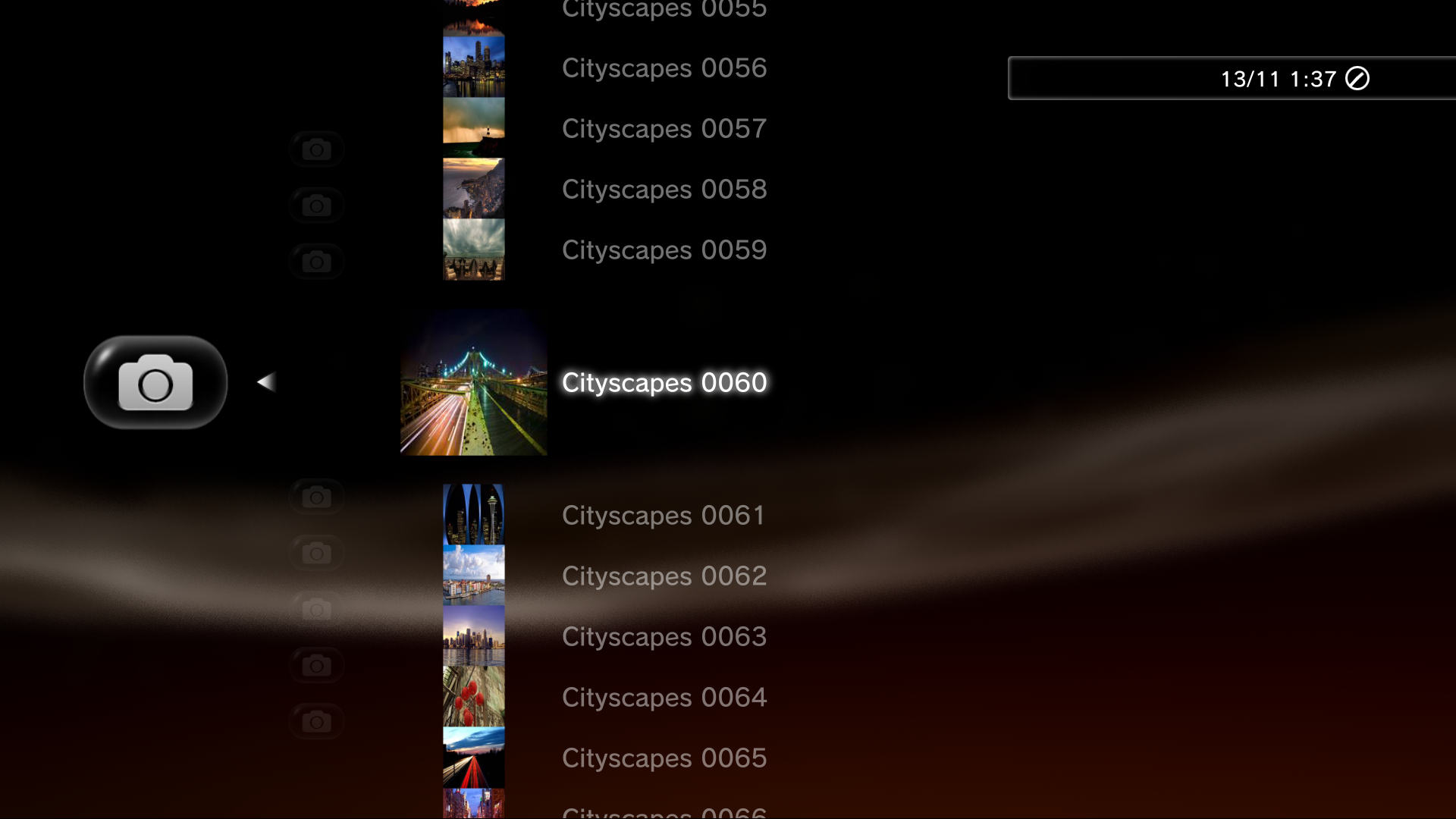This screenshot has height=819, width=1456.
Task: Select the faded camera icon directly above the Cityscapes 0060 row
Action: coord(316,262)
